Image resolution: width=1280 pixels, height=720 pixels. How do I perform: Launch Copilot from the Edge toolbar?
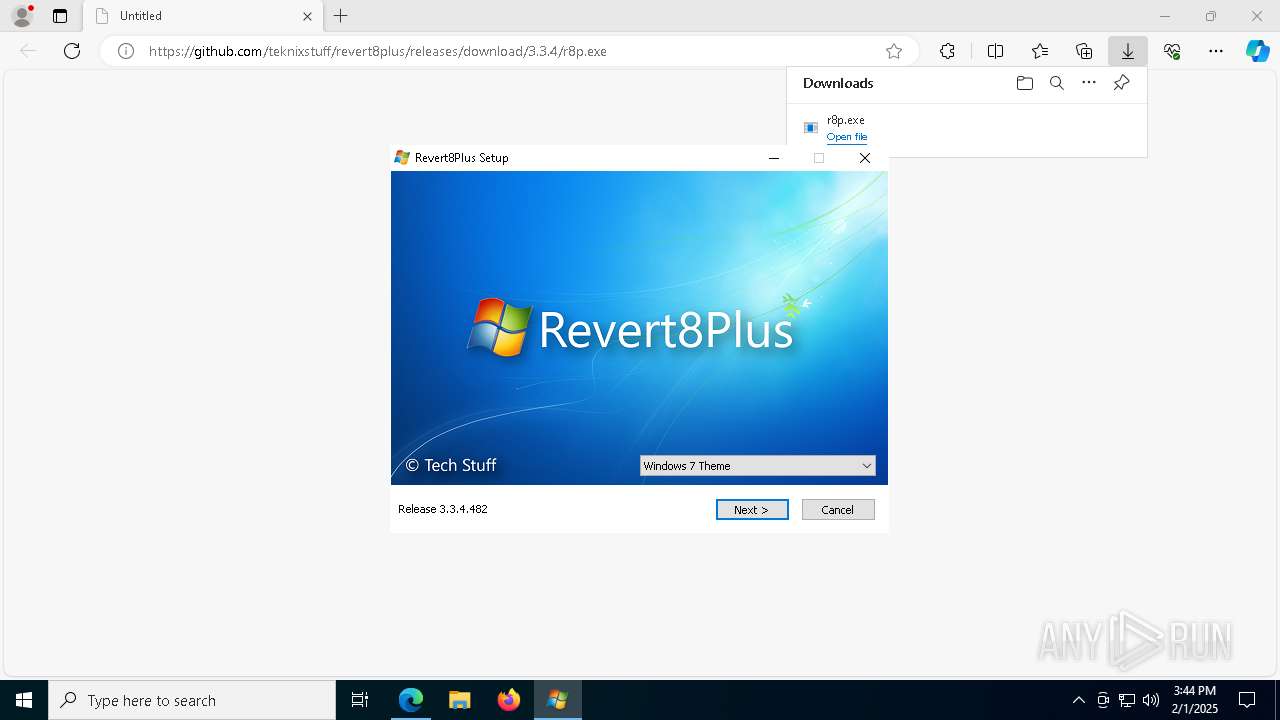tap(1257, 51)
